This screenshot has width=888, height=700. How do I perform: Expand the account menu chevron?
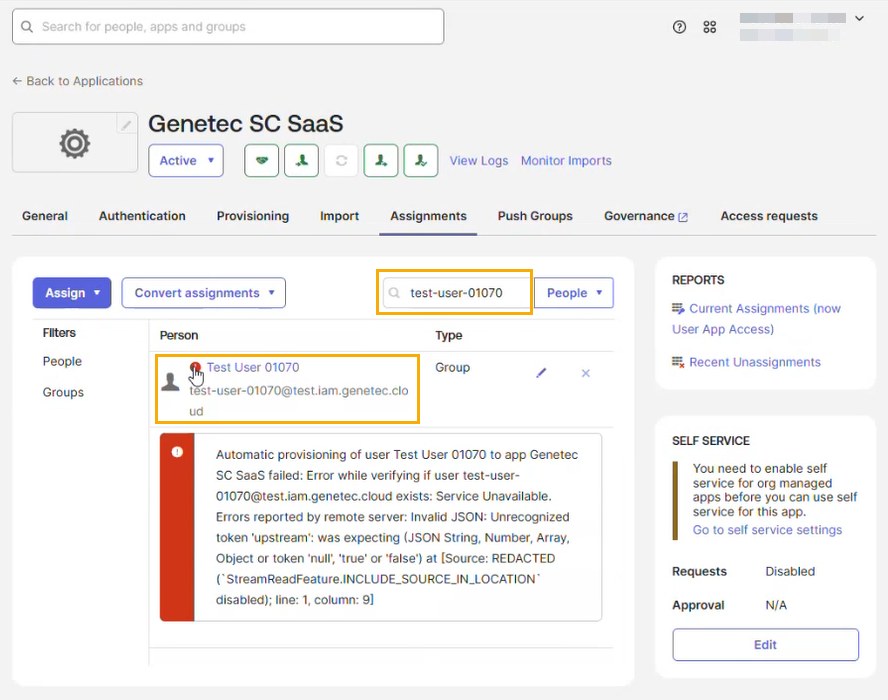859,19
